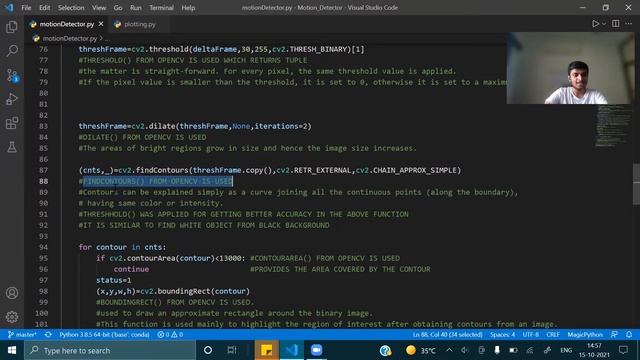Image resolution: width=640 pixels, height=360 pixels.
Task: Open Zoom from the taskbar
Action: click(x=316, y=350)
